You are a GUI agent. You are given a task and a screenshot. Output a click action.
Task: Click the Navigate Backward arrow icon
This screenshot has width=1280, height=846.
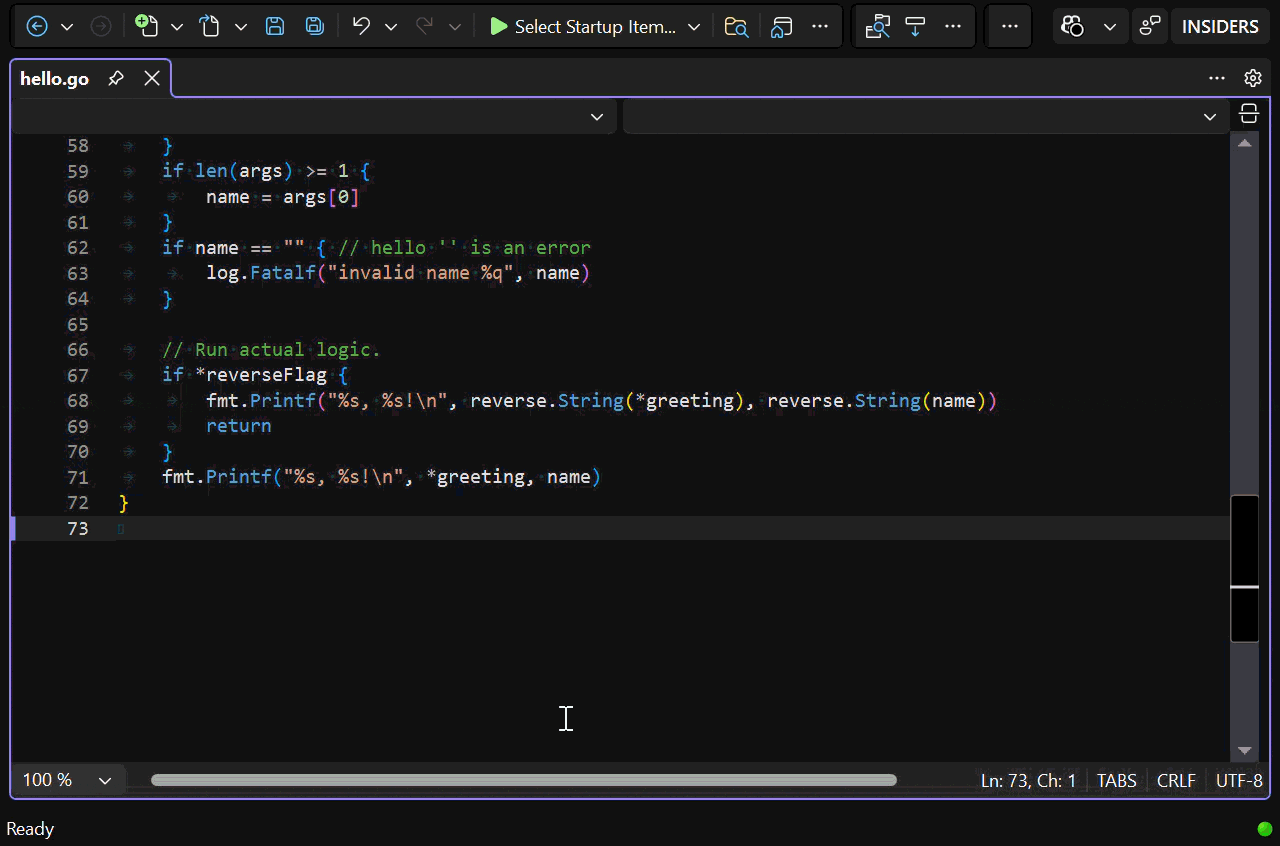tap(37, 27)
